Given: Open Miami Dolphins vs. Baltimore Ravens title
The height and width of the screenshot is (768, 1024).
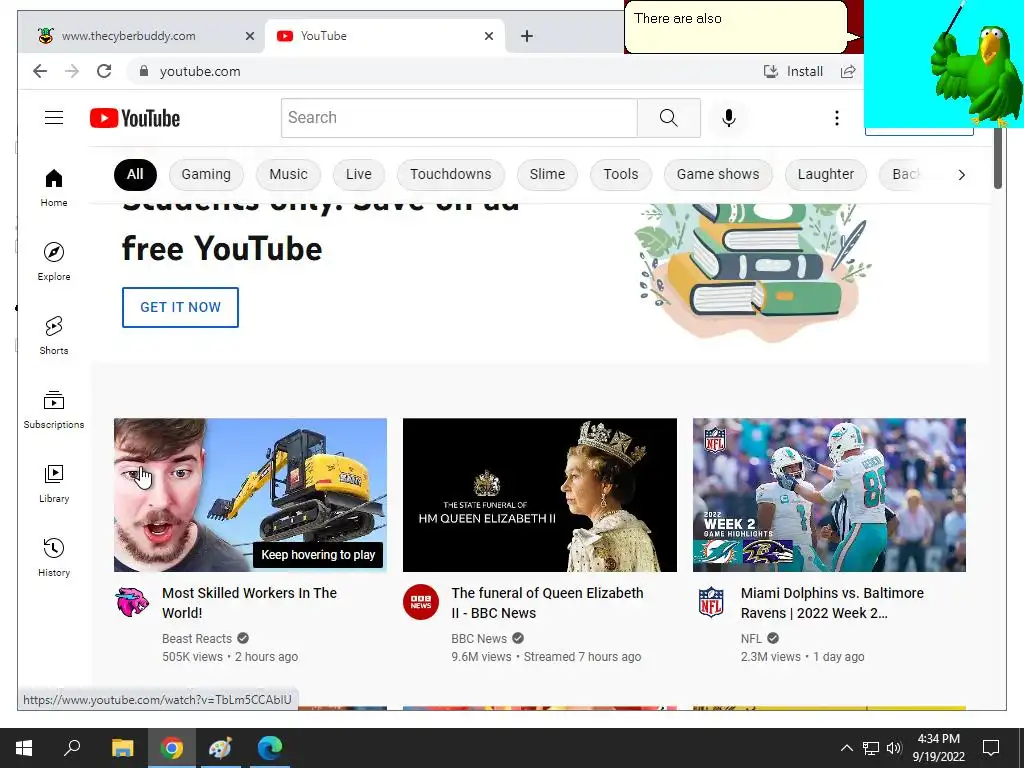Looking at the screenshot, I should 832,603.
